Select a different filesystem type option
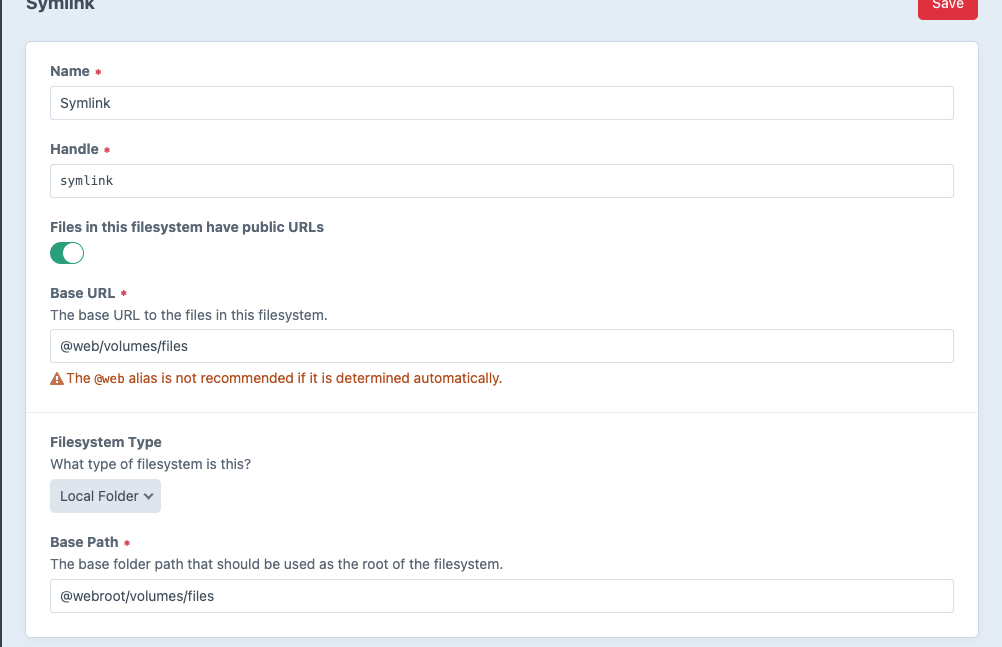 (105, 496)
